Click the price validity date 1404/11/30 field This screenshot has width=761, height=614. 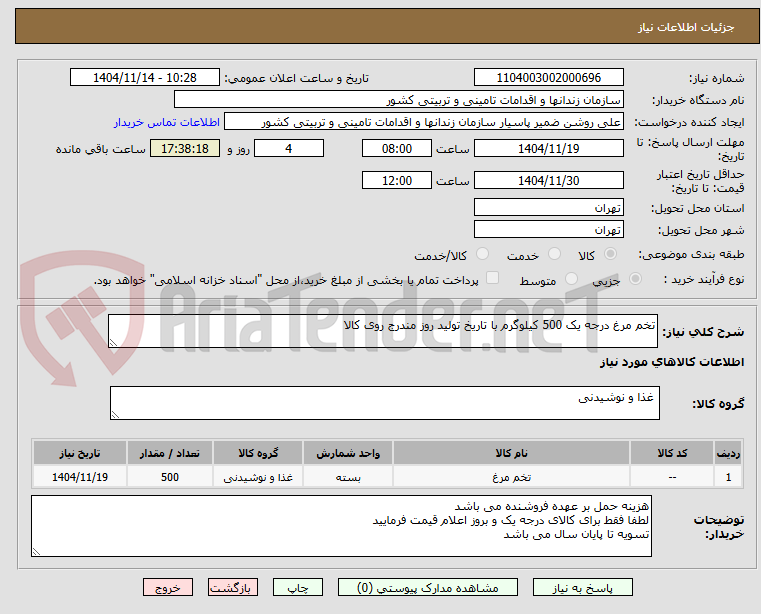pyautogui.click(x=548, y=181)
